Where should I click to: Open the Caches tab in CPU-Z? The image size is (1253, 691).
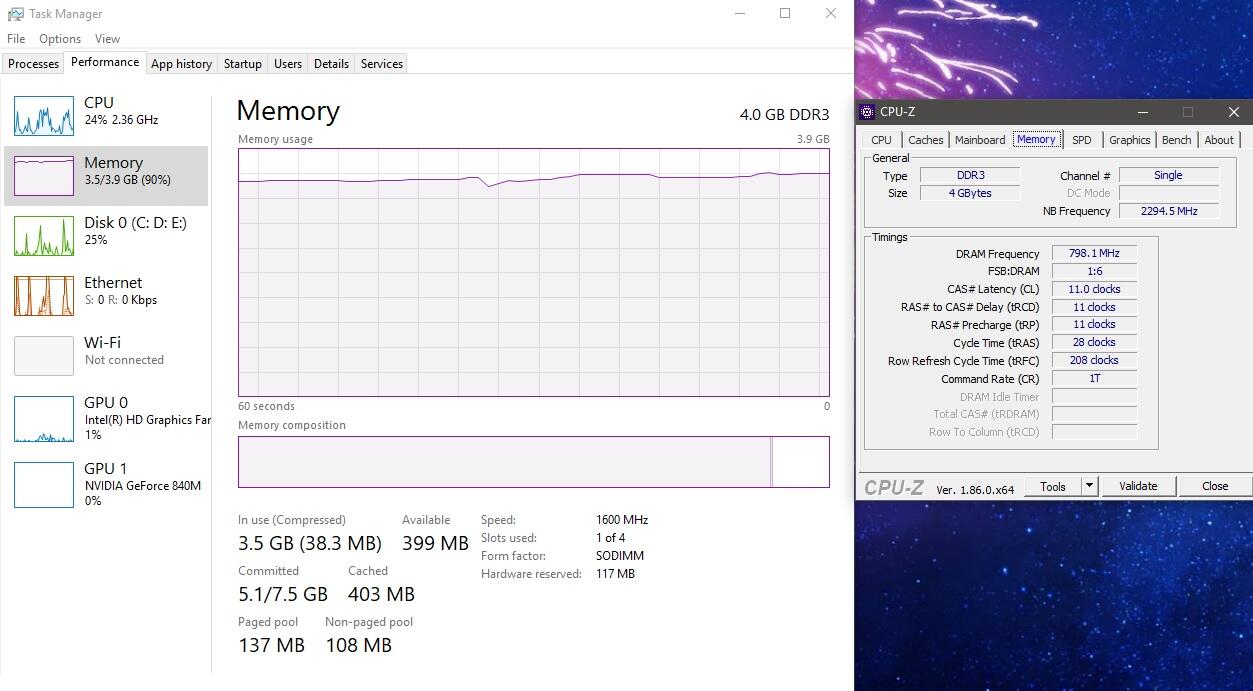(x=925, y=140)
